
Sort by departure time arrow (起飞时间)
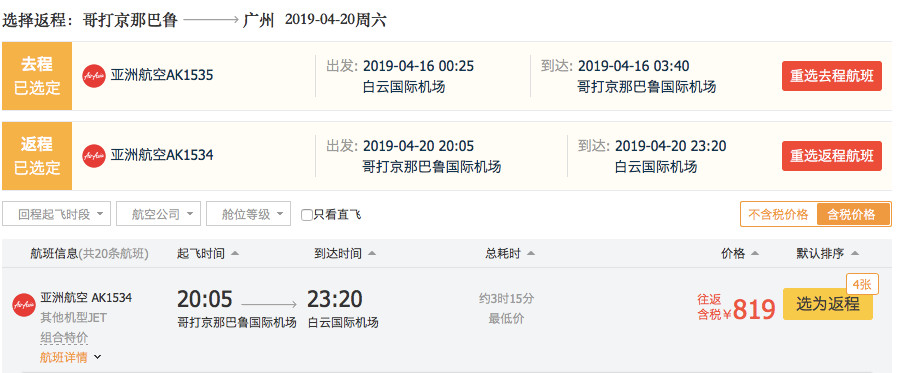tap(235, 253)
